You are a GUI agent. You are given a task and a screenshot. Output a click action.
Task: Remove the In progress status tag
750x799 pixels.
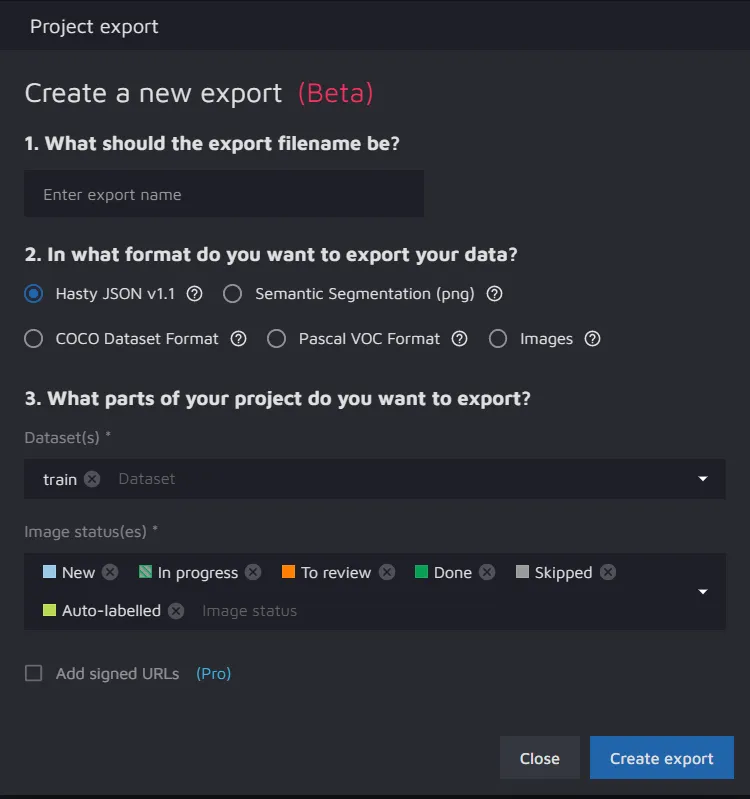pyautogui.click(x=253, y=572)
